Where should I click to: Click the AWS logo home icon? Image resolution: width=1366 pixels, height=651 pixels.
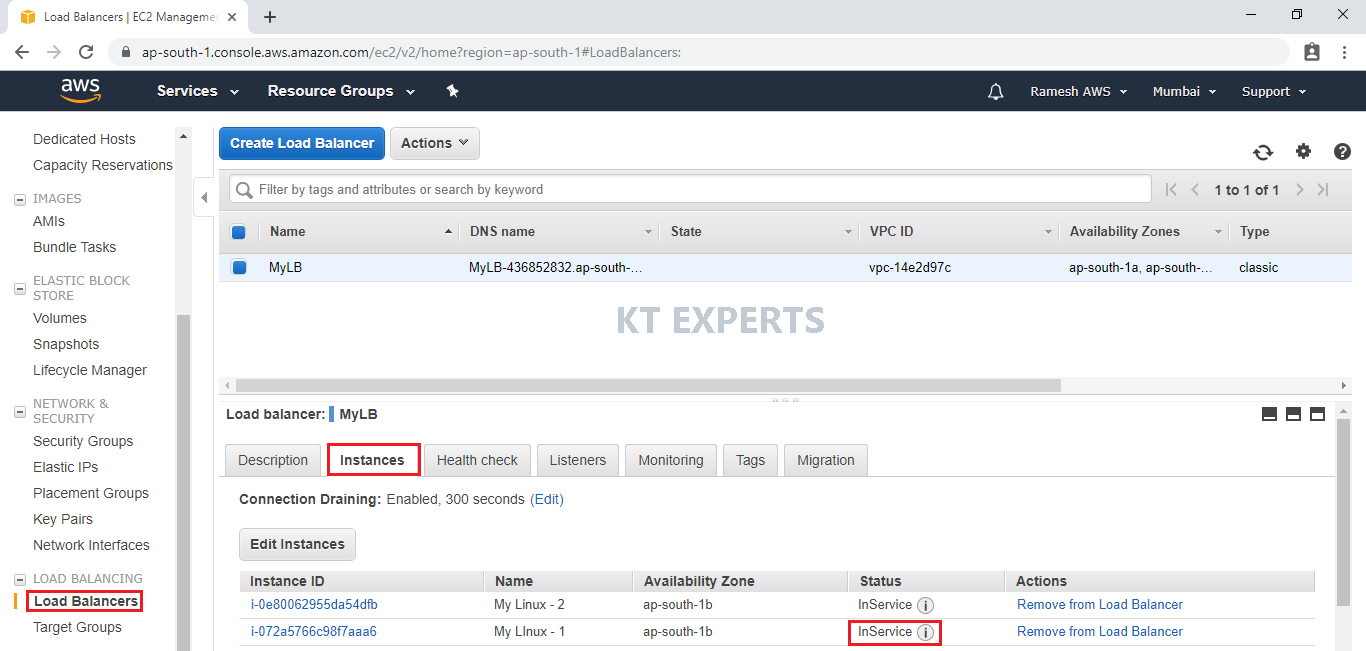click(x=81, y=91)
